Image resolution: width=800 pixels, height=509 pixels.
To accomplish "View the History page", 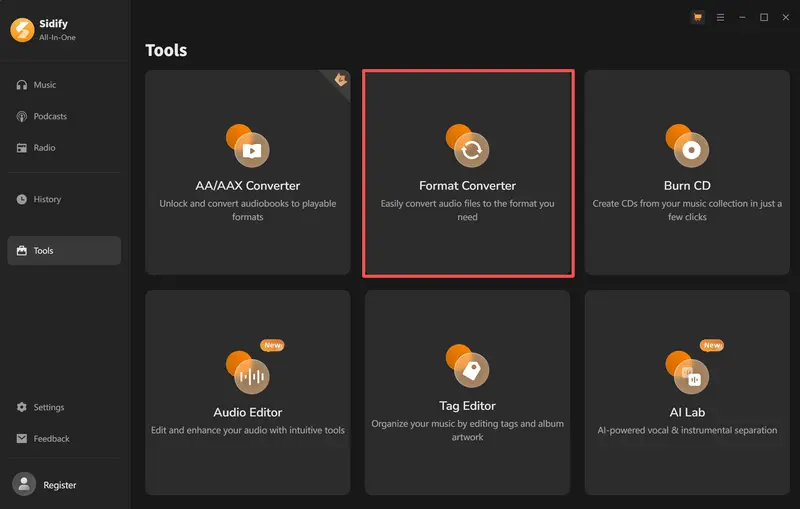I will pyautogui.click(x=64, y=199).
